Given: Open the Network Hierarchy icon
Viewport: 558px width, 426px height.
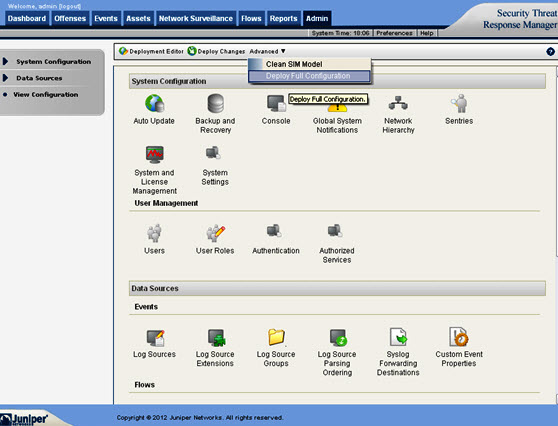Looking at the screenshot, I should 398,104.
